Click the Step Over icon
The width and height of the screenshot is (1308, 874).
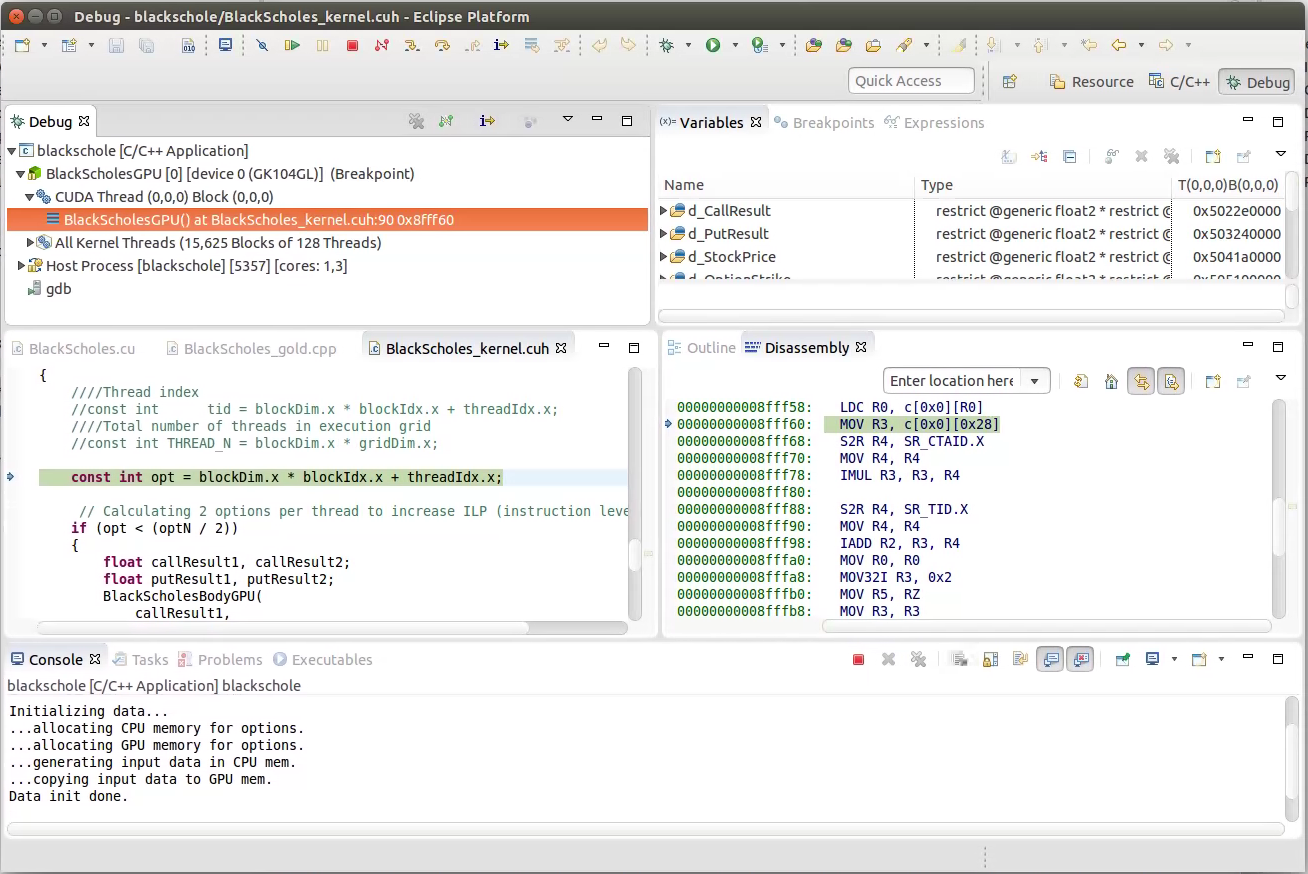(441, 45)
